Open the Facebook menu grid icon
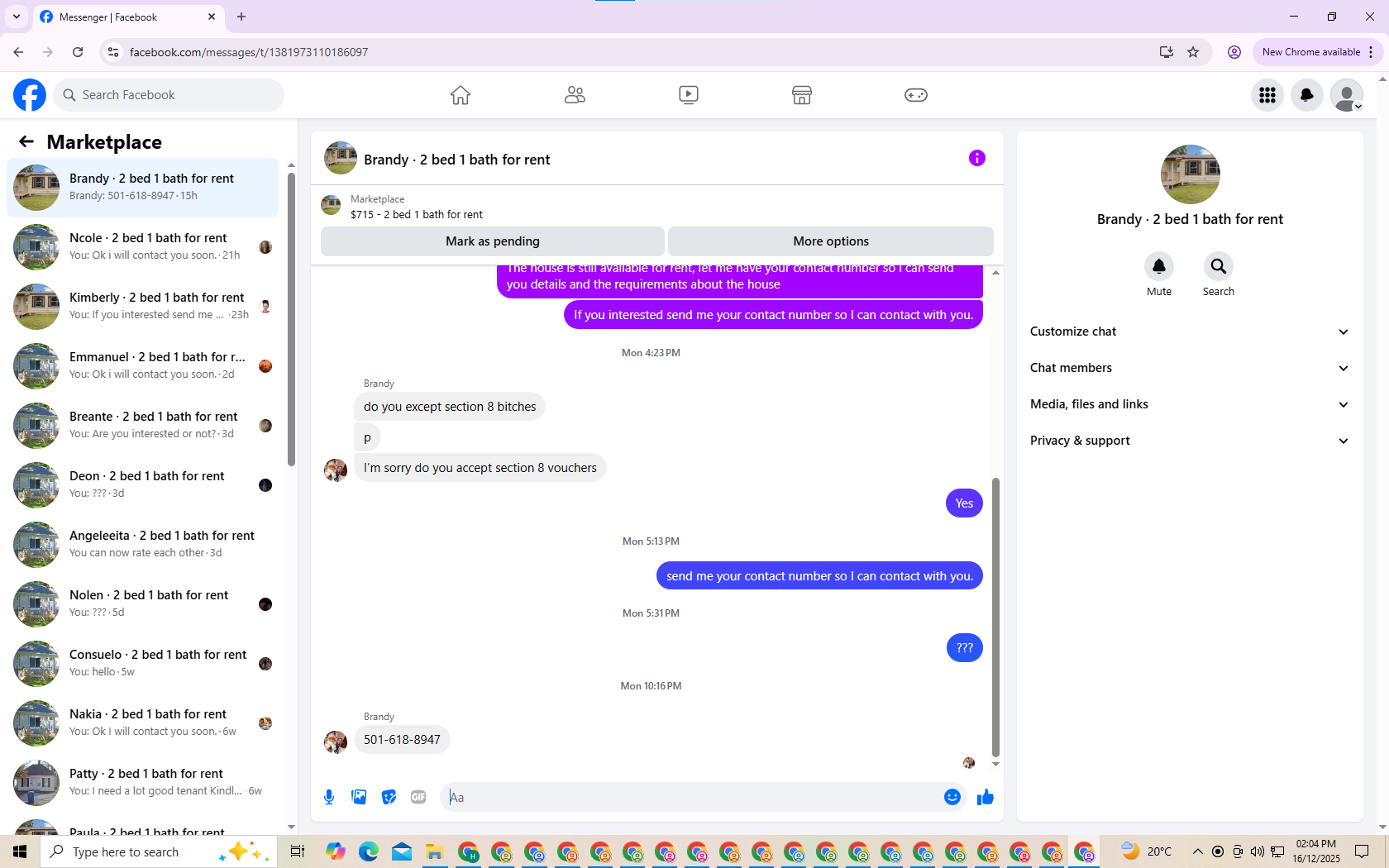 [x=1267, y=95]
